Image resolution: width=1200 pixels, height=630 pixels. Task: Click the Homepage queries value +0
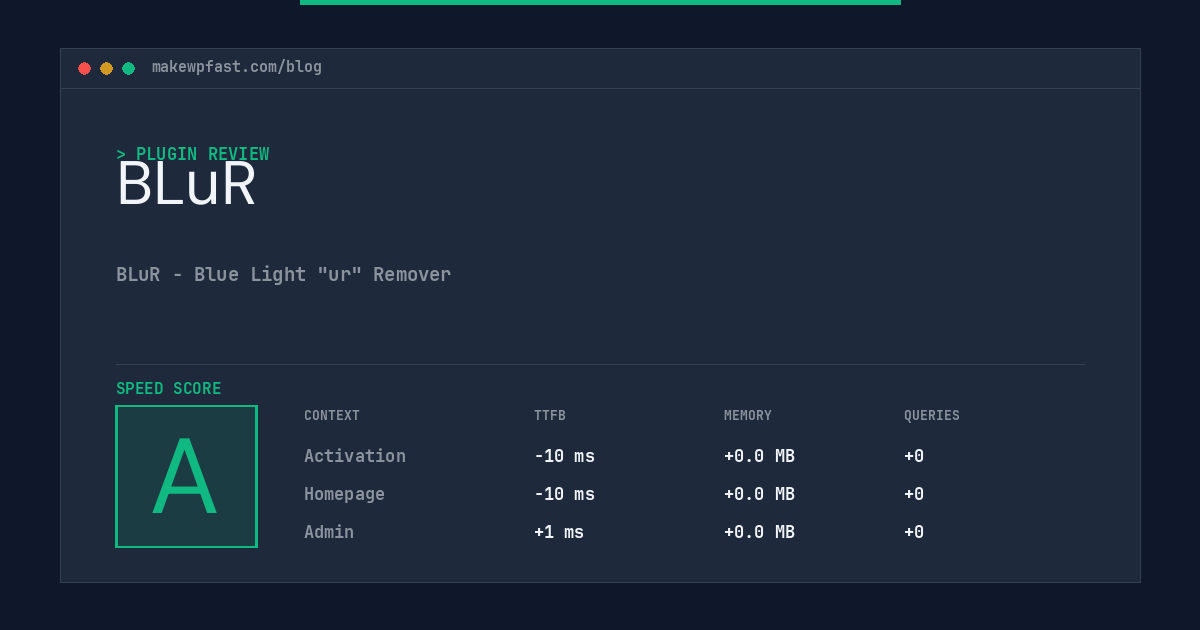coord(914,494)
